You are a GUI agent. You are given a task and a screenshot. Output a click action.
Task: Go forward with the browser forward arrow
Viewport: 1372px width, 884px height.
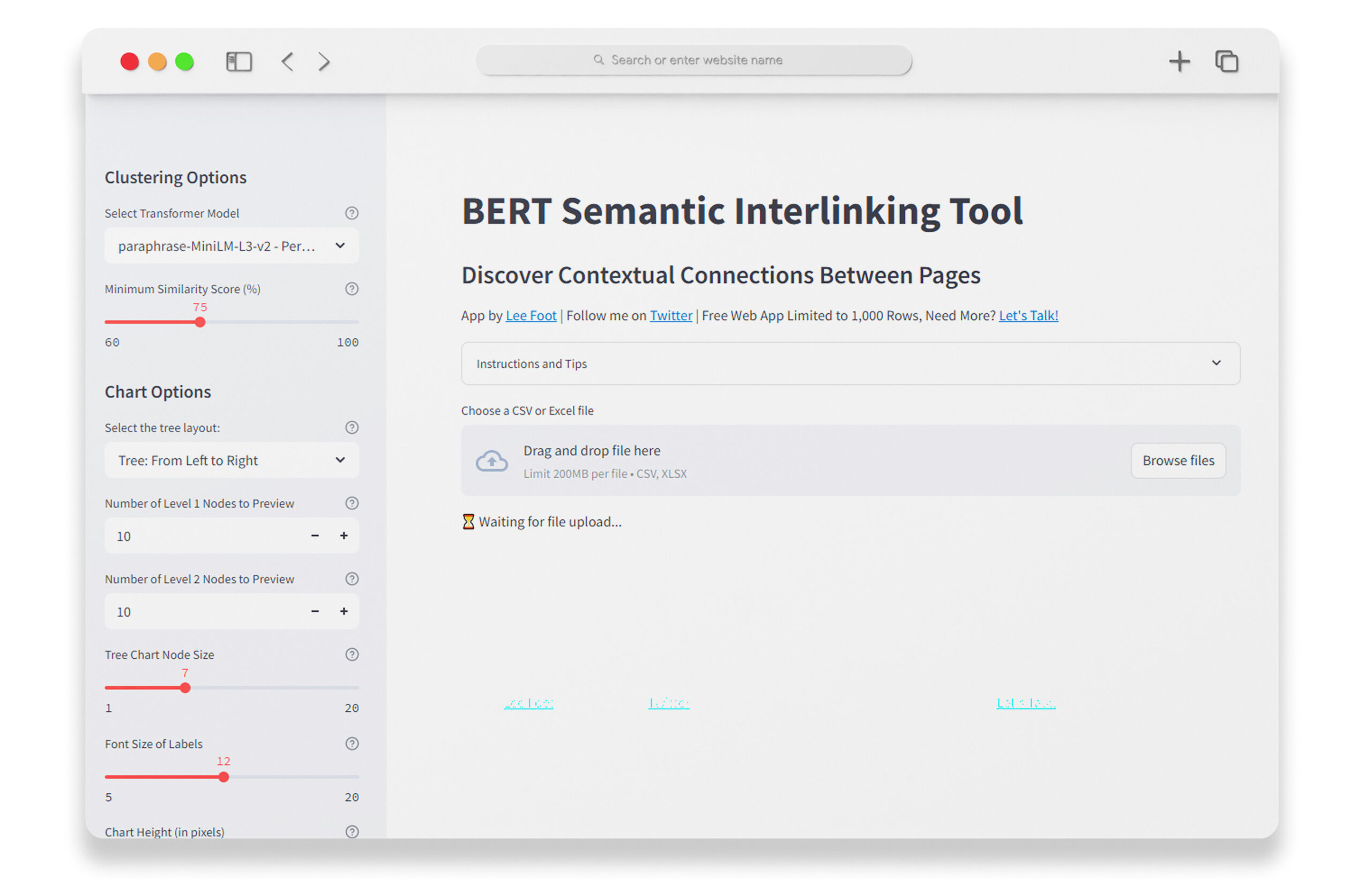pyautogui.click(x=324, y=62)
